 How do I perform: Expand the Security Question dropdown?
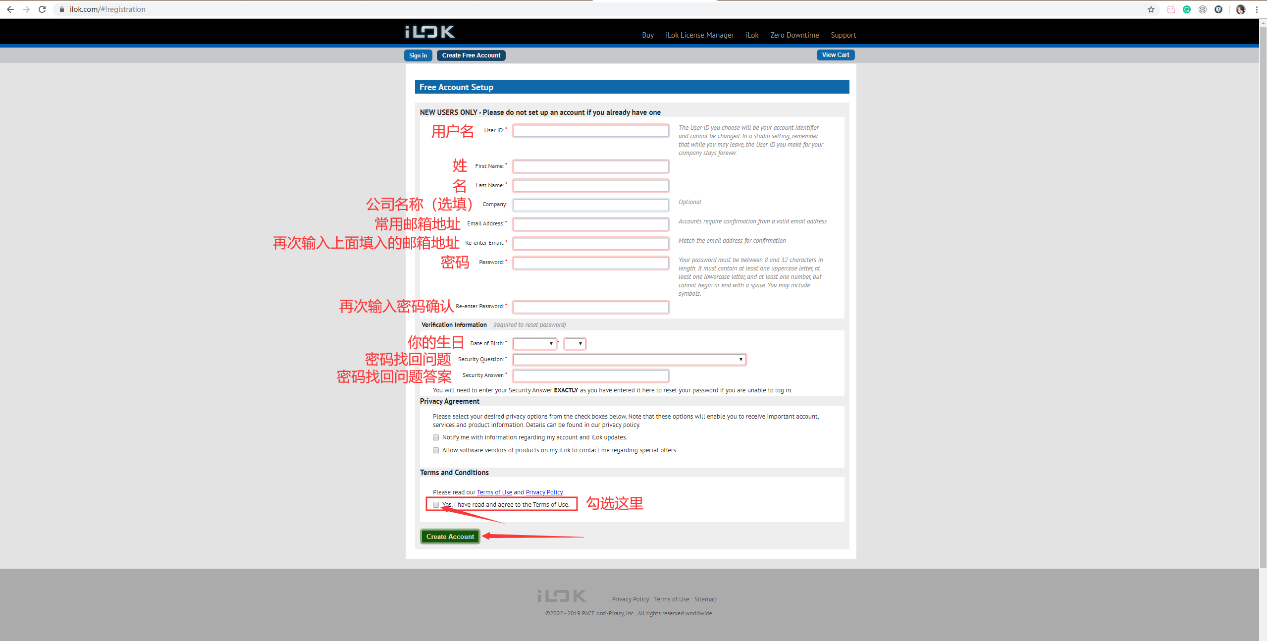tap(629, 359)
